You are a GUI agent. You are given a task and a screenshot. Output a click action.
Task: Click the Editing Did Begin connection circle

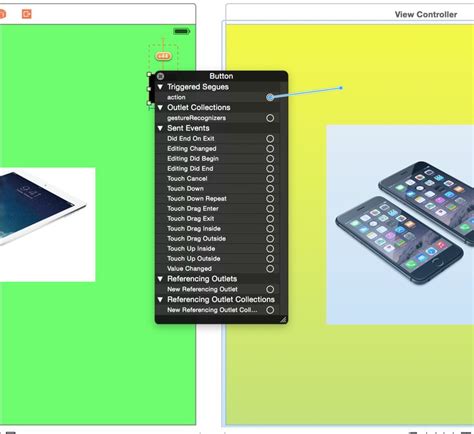[x=270, y=159]
